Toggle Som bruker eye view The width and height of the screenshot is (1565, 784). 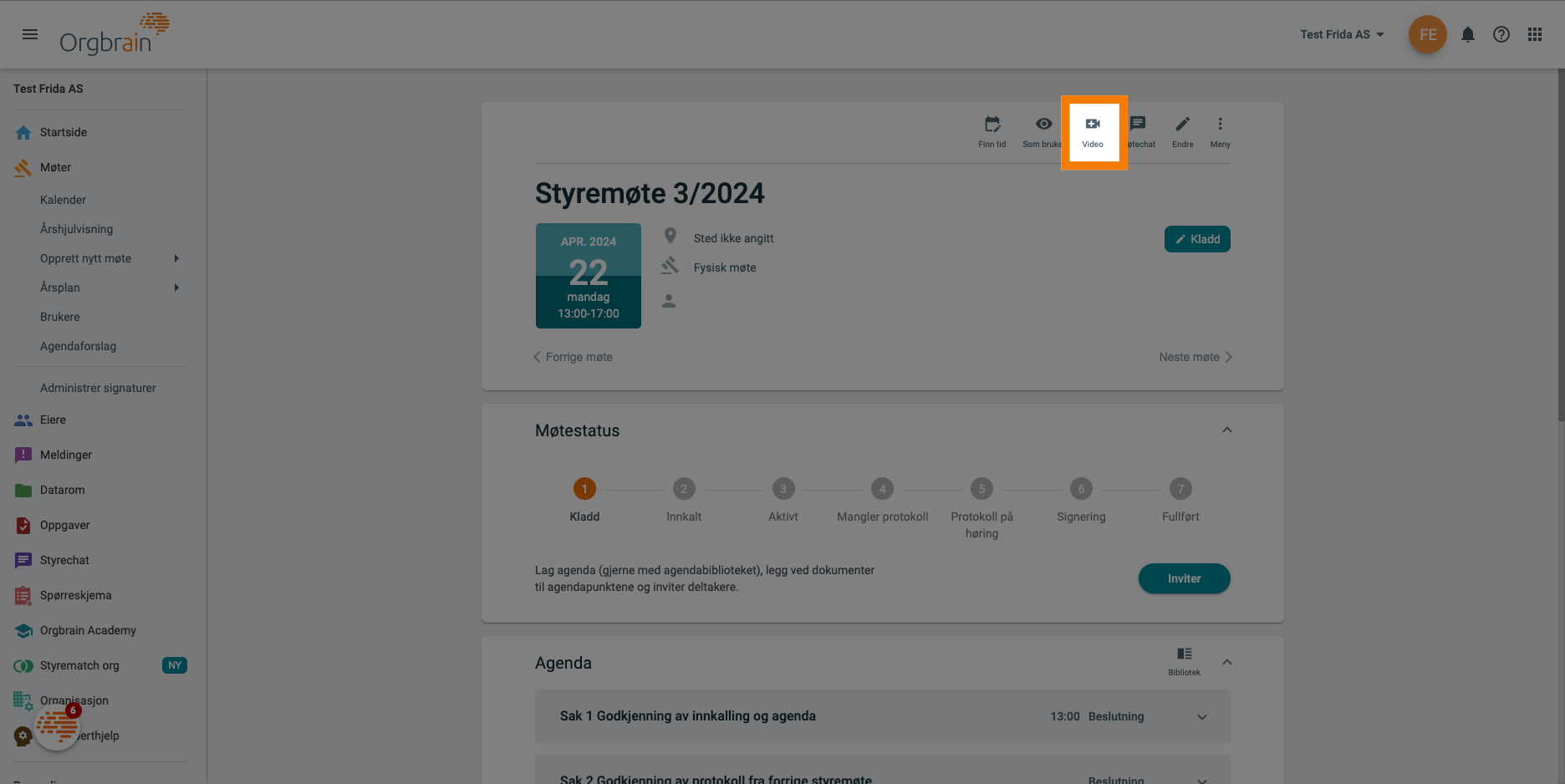pyautogui.click(x=1043, y=132)
